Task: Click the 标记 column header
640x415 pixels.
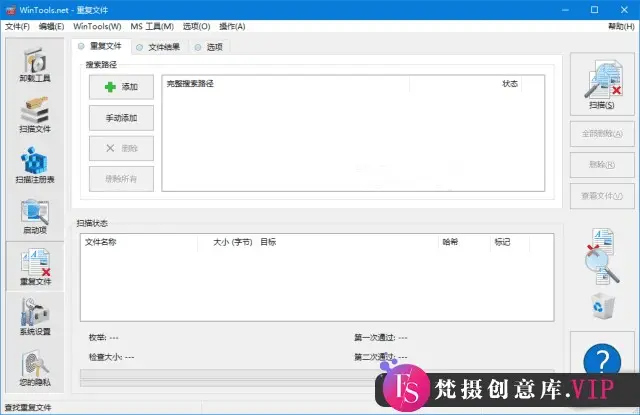Action: tap(510, 242)
